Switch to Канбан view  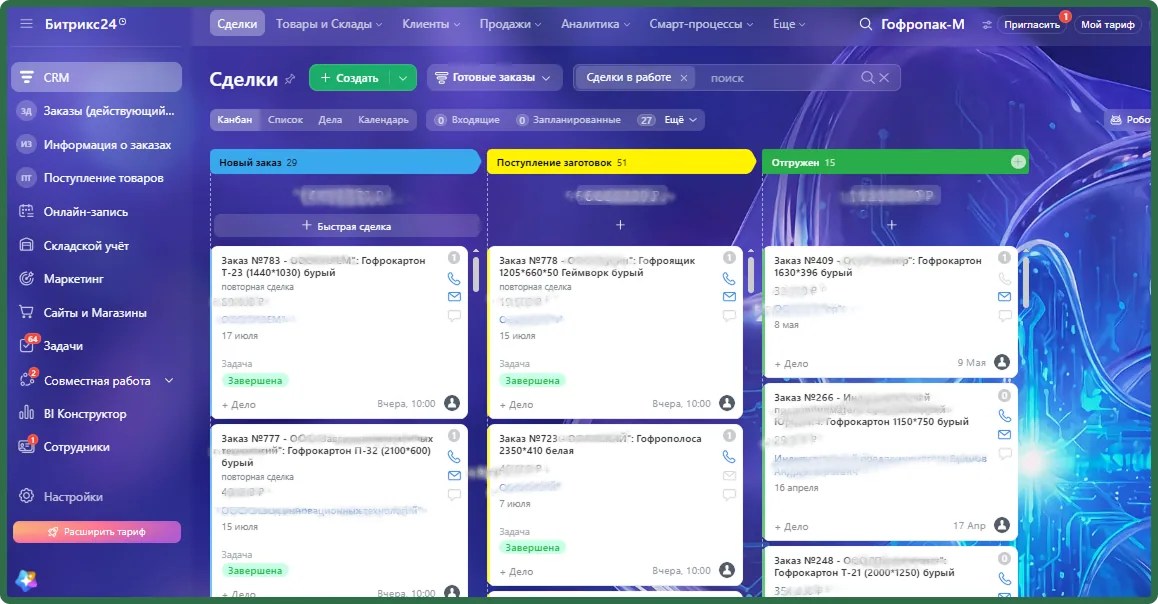point(235,120)
